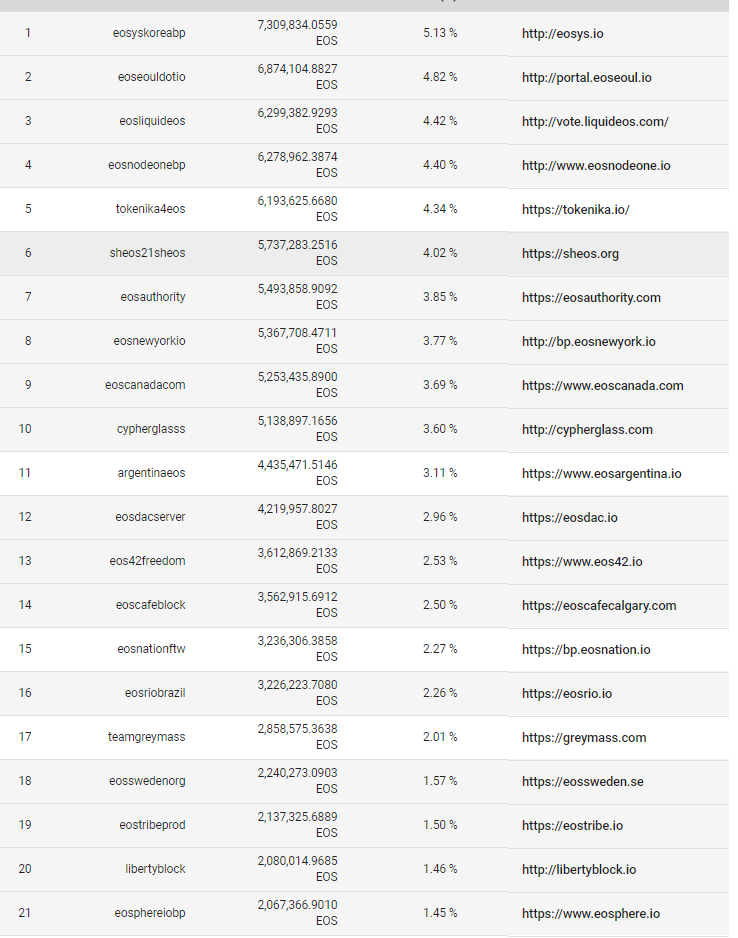Click the www.eosnodeone.io URL
738x938 pixels.
tap(596, 166)
